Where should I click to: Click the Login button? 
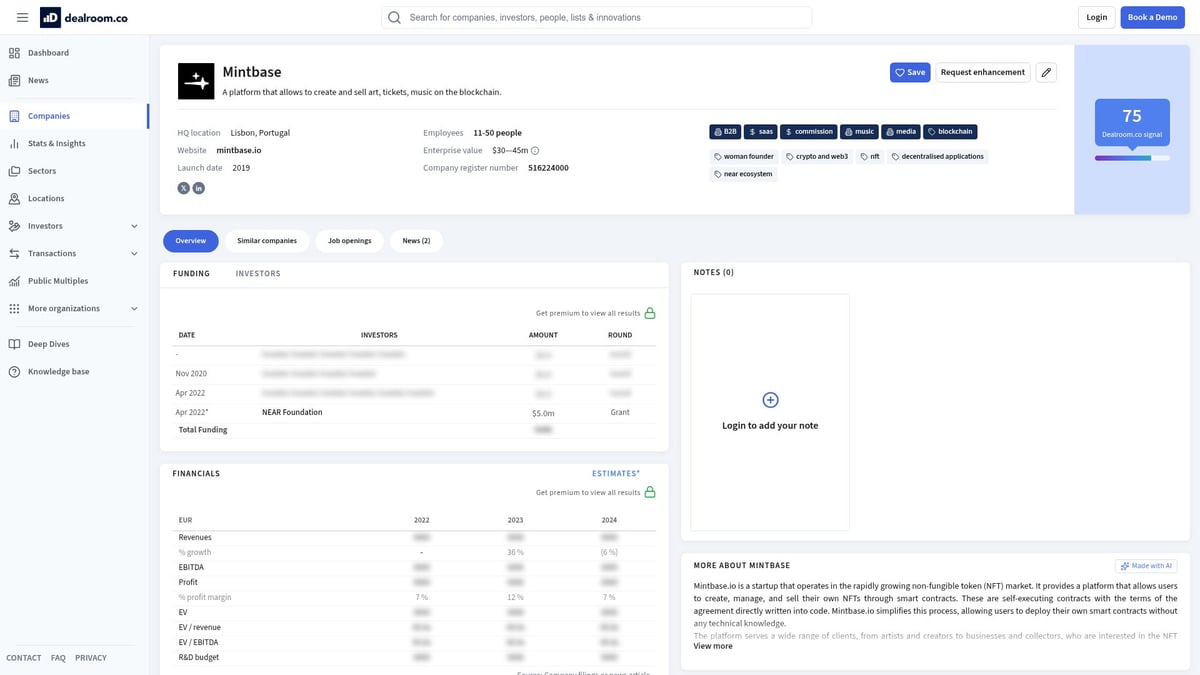1097,17
